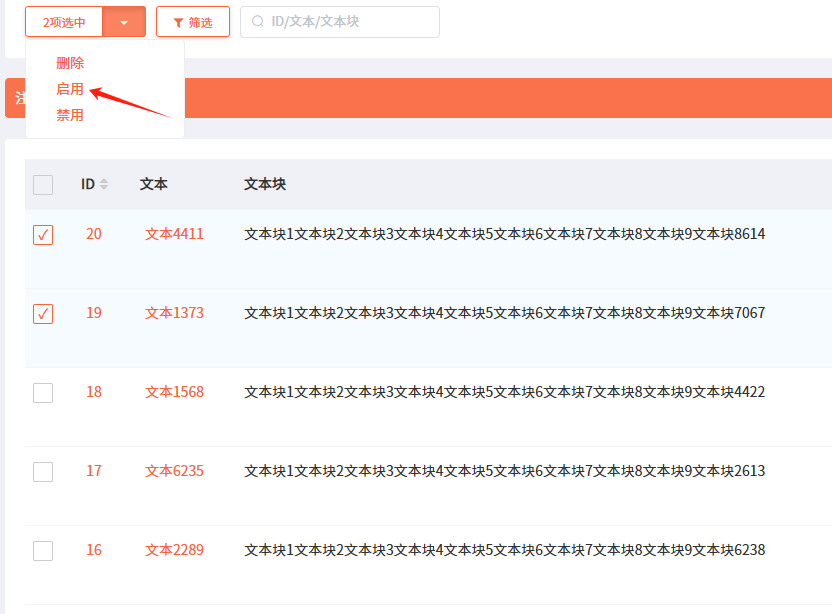Click the 文本块 column header

(265, 184)
